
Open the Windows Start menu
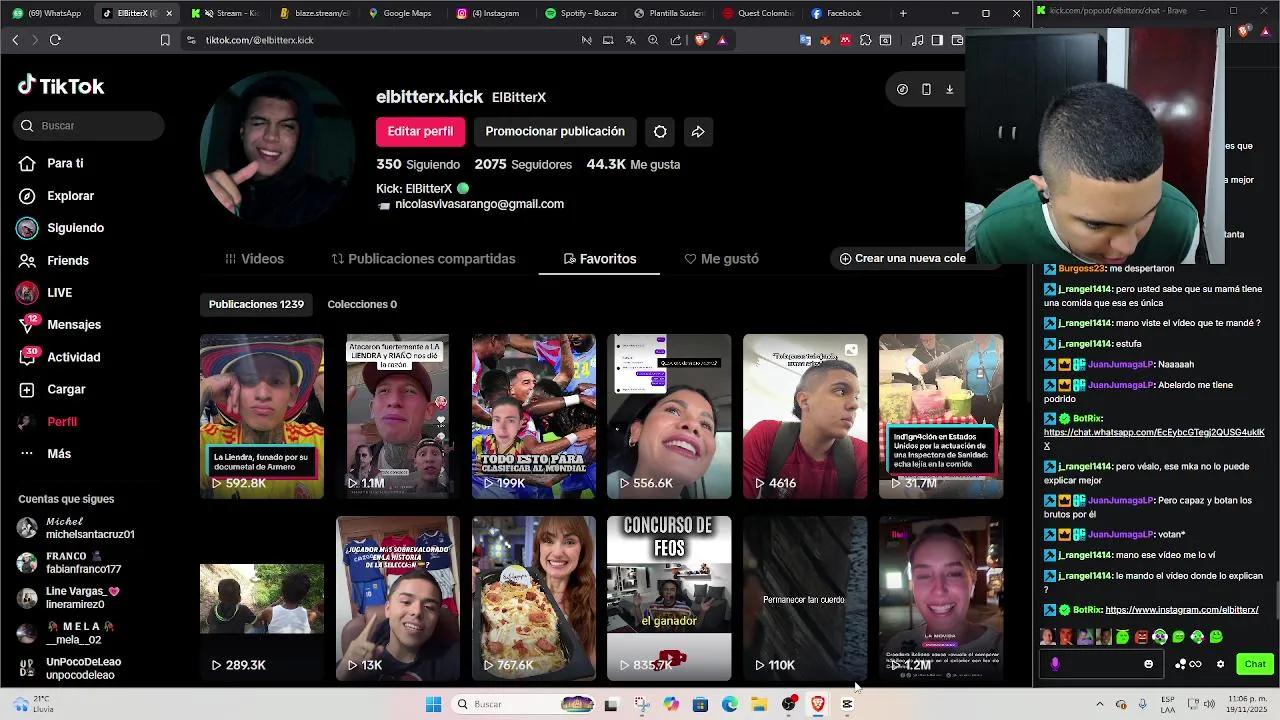tap(433, 704)
